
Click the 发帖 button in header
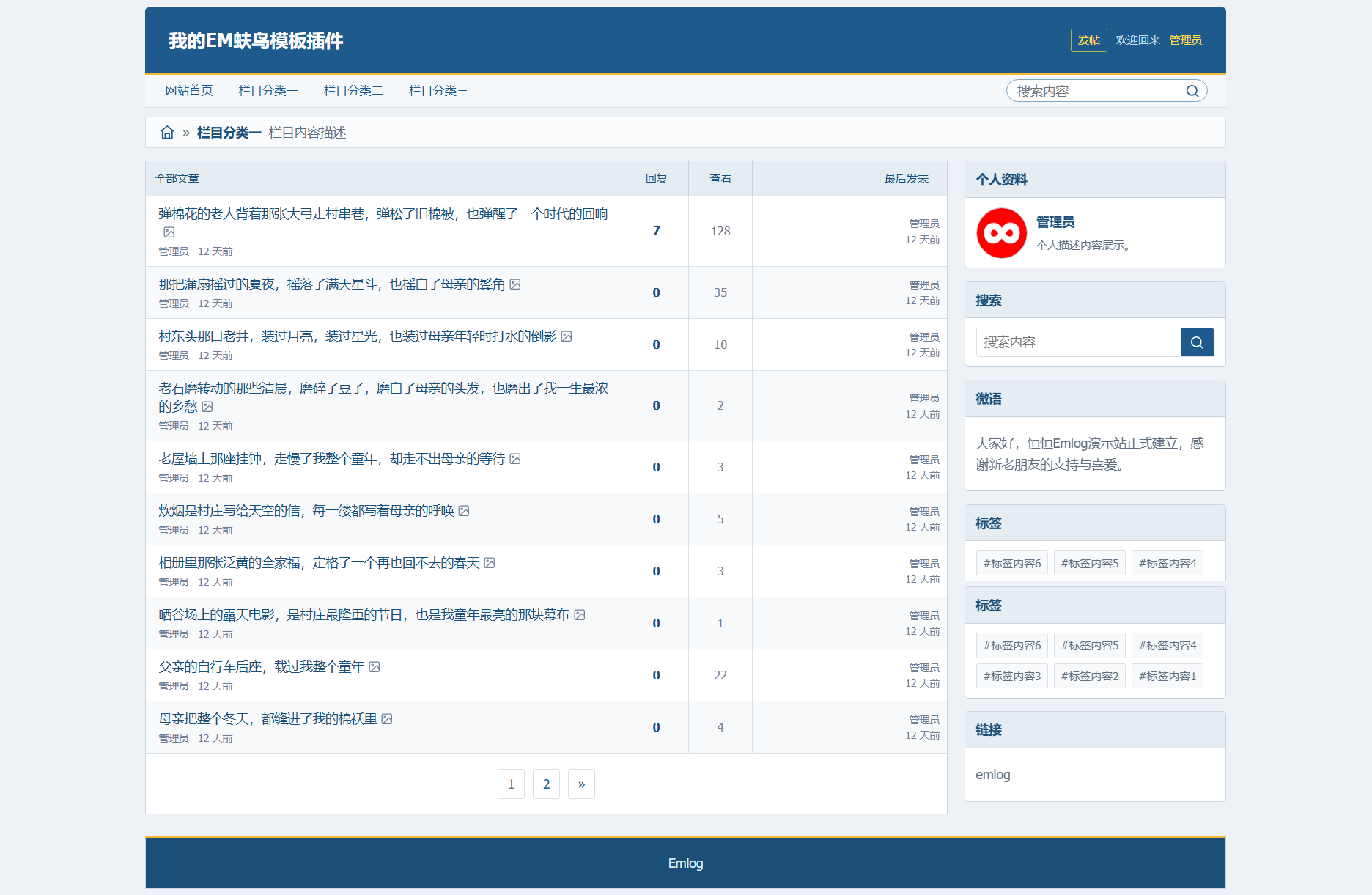pyautogui.click(x=1089, y=40)
